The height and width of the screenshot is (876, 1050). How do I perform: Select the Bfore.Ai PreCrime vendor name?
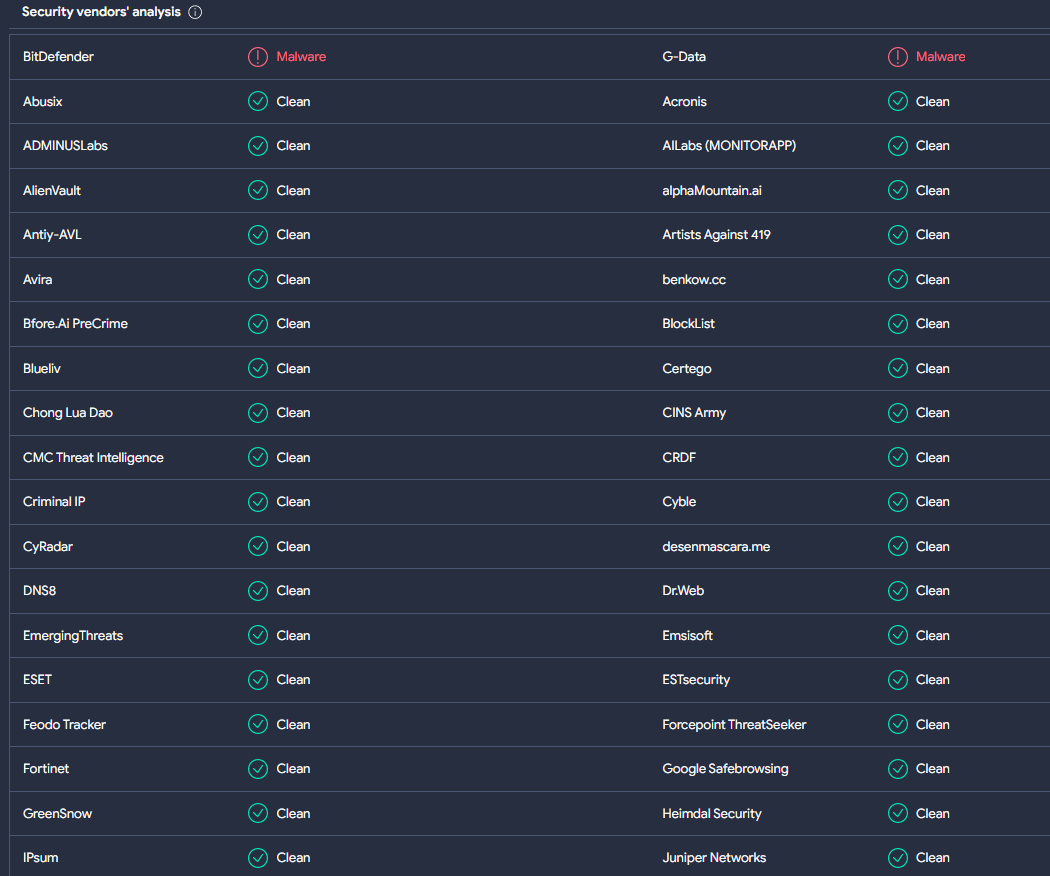[75, 323]
